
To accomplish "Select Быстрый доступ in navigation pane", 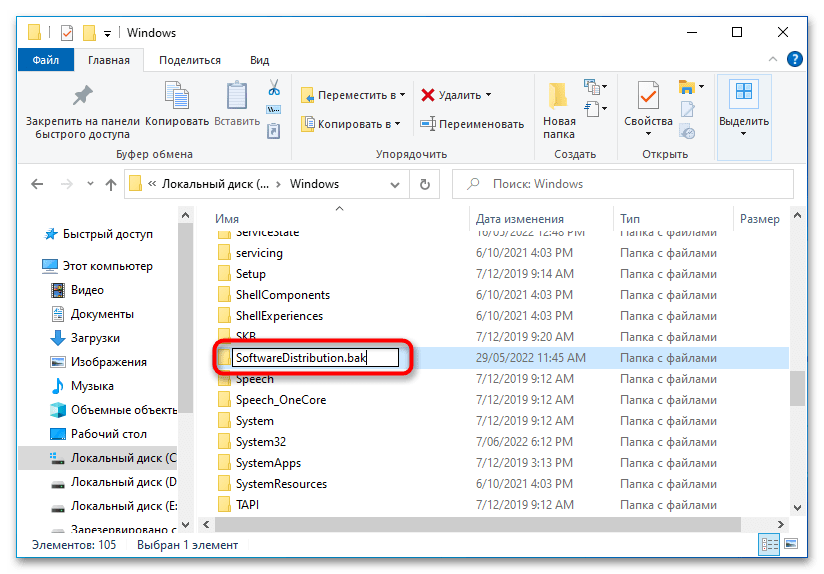I will click(x=98, y=234).
